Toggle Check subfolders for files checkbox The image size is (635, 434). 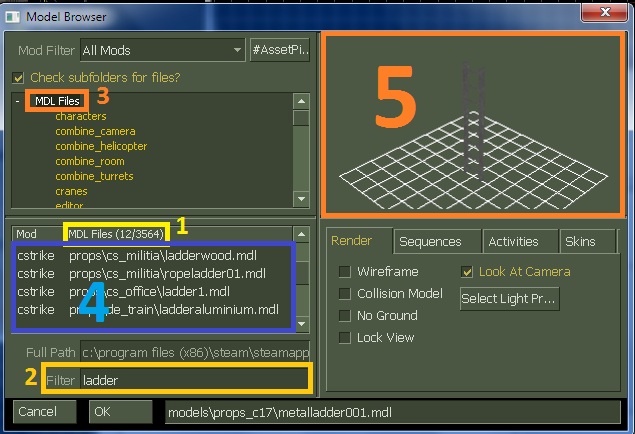pyautogui.click(x=18, y=77)
